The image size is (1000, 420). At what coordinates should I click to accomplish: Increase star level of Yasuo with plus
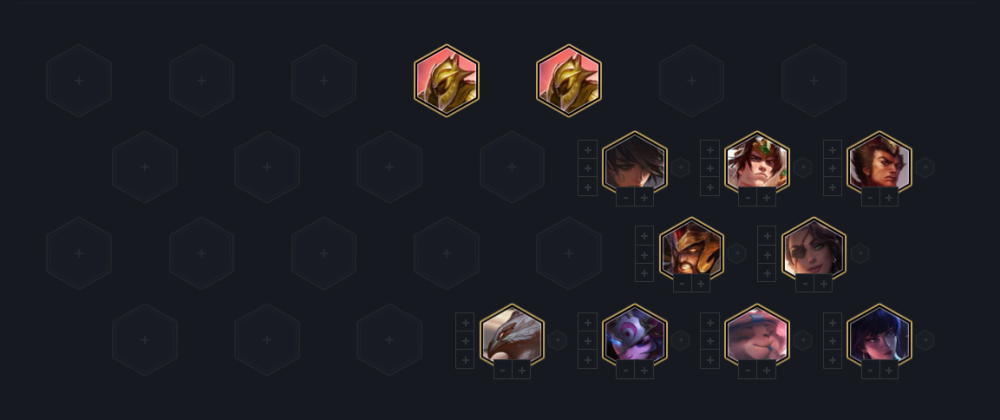coord(644,198)
